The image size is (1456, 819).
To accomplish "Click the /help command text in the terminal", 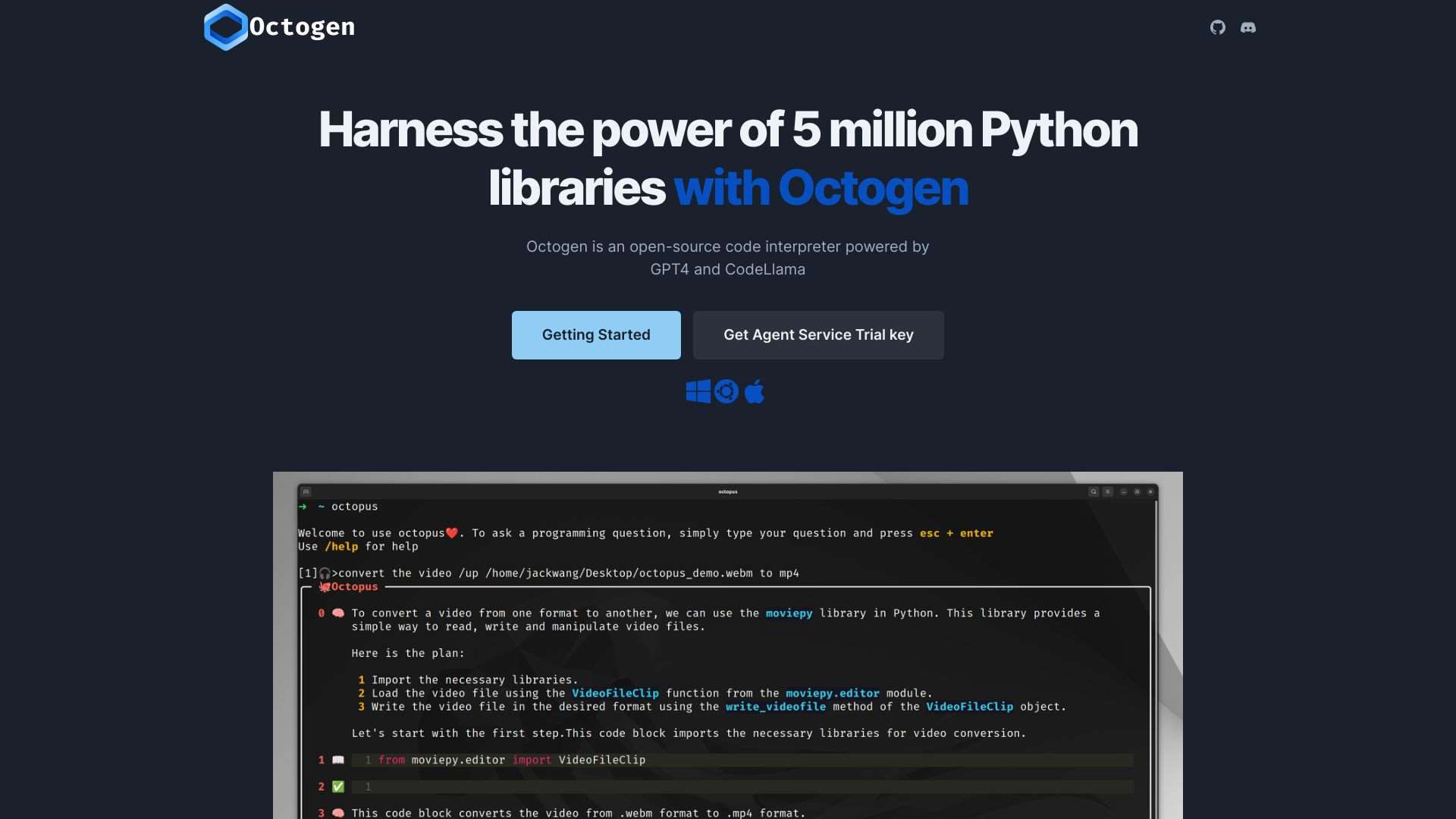I will click(342, 546).
